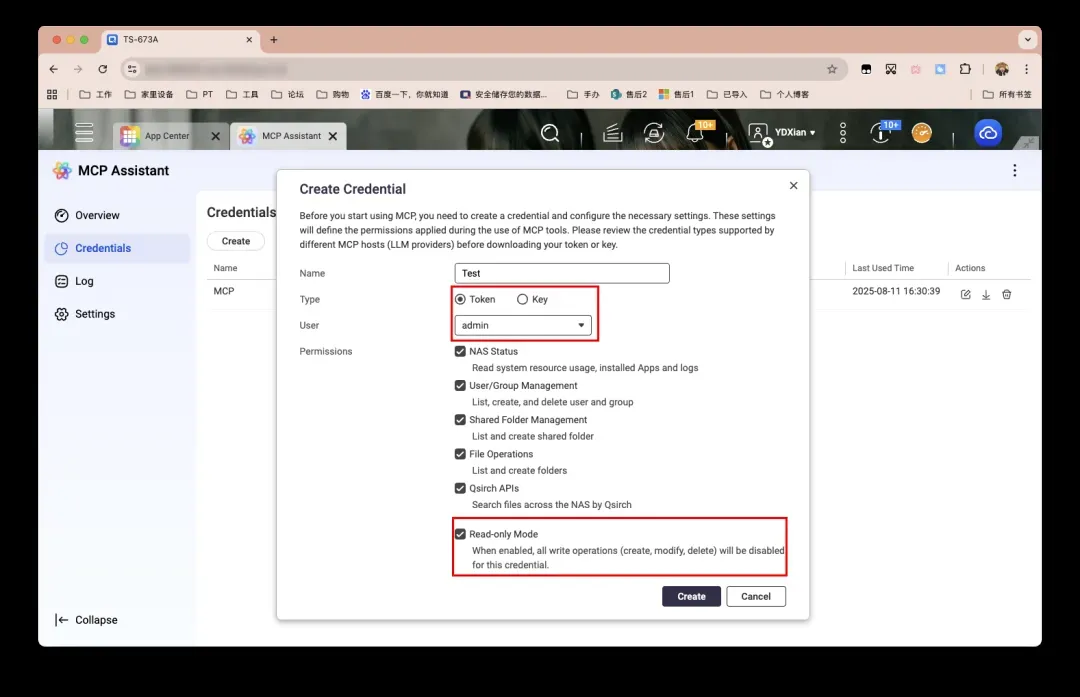Expand the User dropdown showing admin
Viewport: 1080px width, 697px height.
[x=523, y=325]
